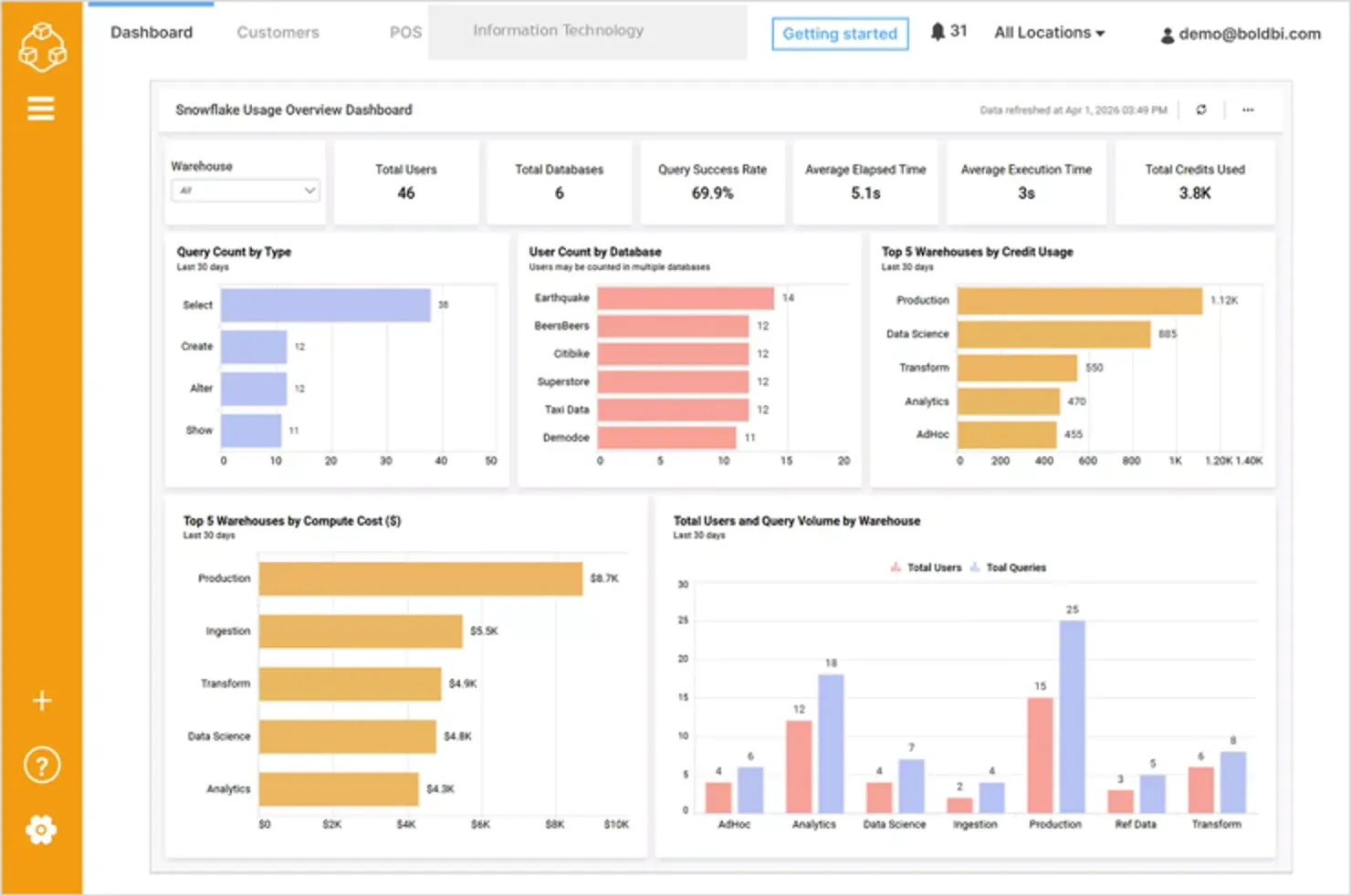Click the Transform bar in Compute Cost chart
This screenshot has width=1351, height=896.
click(350, 684)
